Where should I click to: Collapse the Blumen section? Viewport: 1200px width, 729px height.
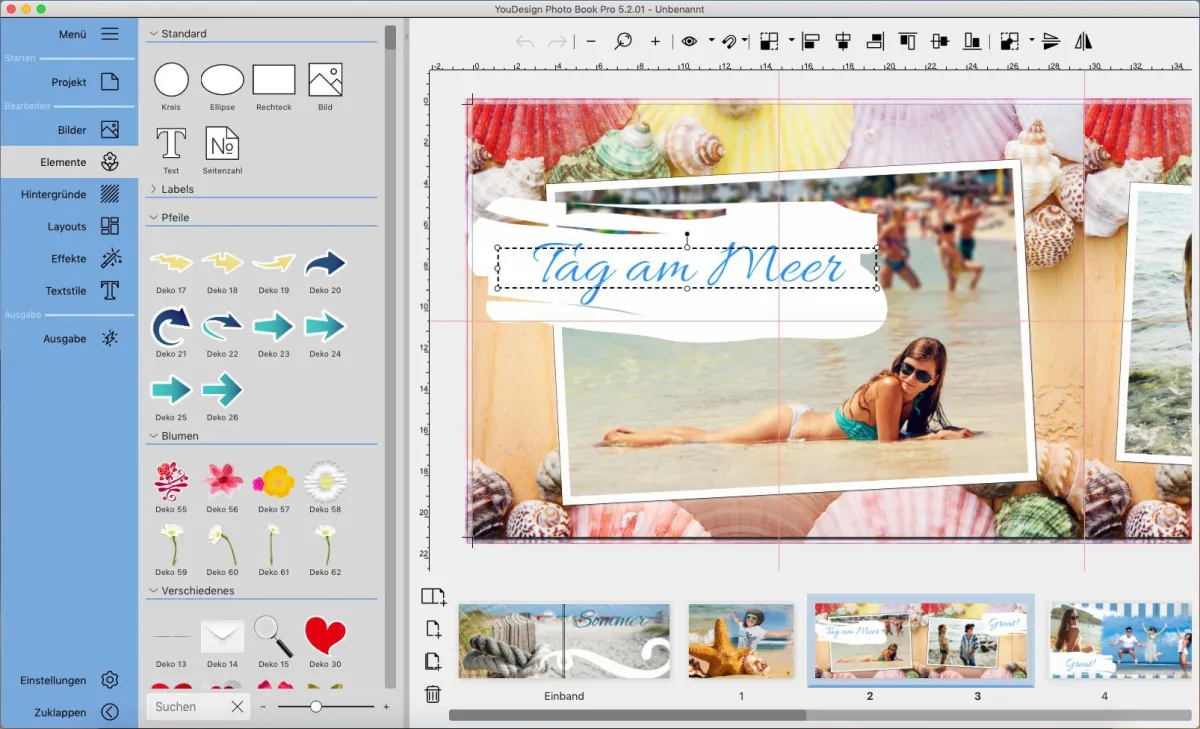point(154,436)
